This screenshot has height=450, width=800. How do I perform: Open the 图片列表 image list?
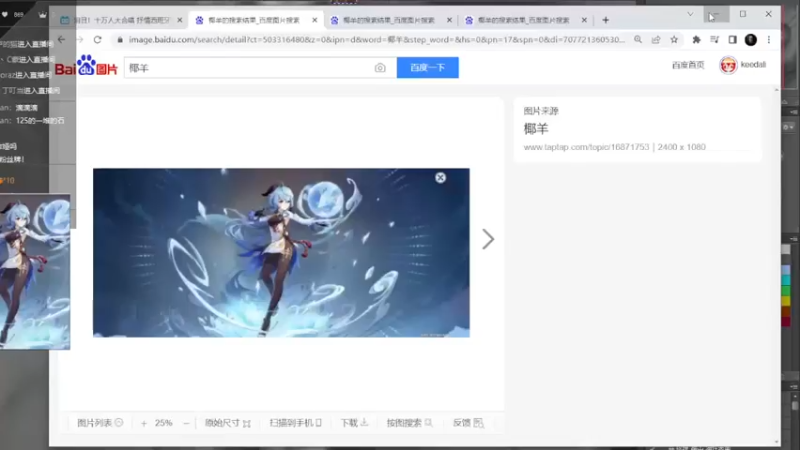[100, 423]
